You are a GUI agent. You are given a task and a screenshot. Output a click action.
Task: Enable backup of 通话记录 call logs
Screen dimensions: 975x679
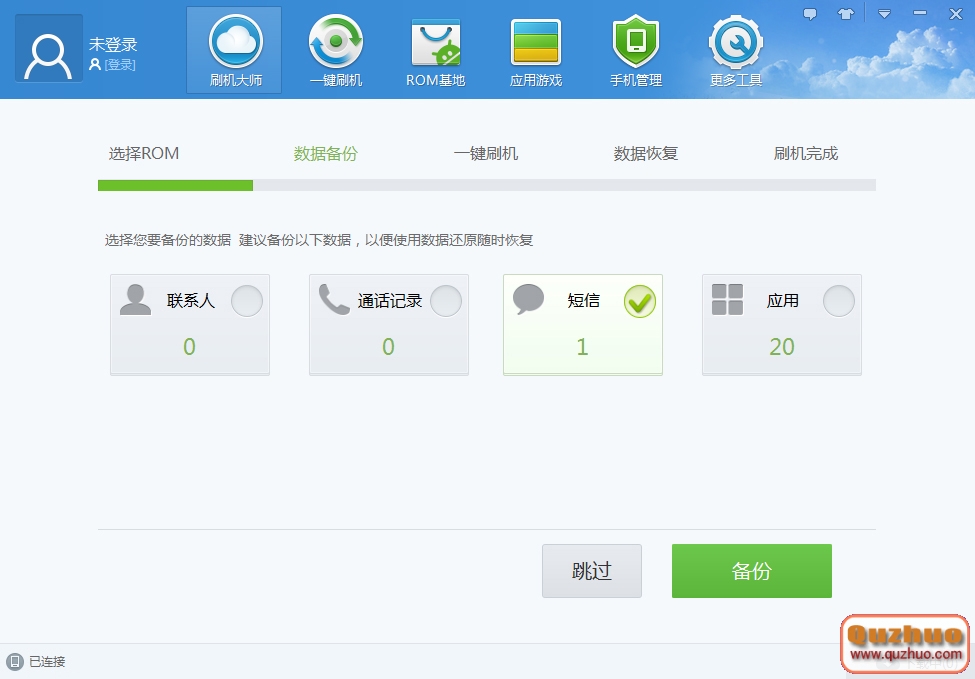point(445,300)
